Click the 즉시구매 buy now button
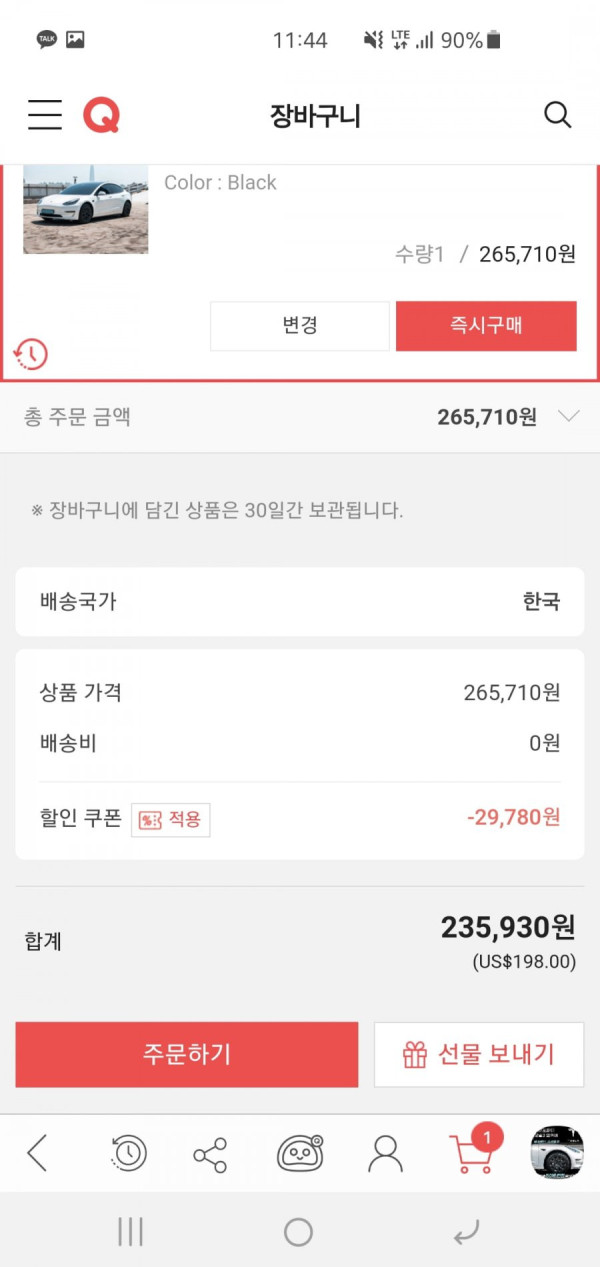600x1267 pixels. 486,326
